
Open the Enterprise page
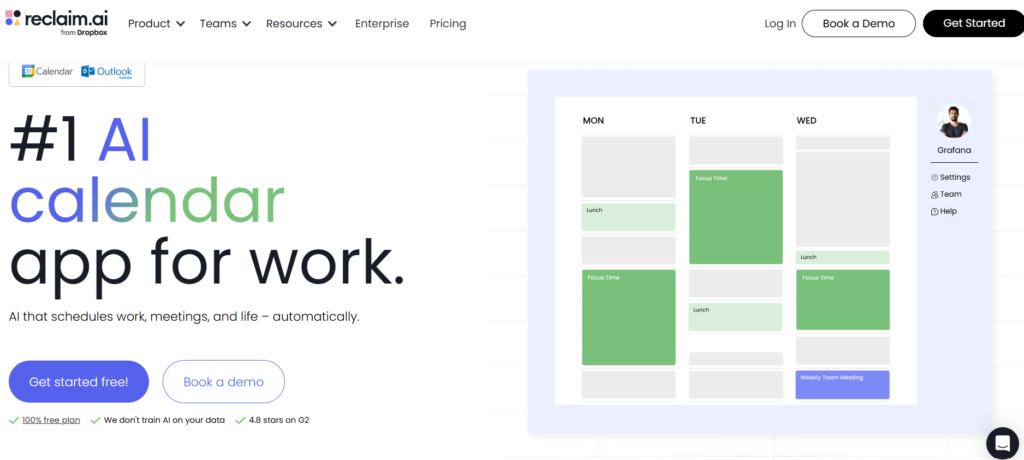pyautogui.click(x=382, y=23)
